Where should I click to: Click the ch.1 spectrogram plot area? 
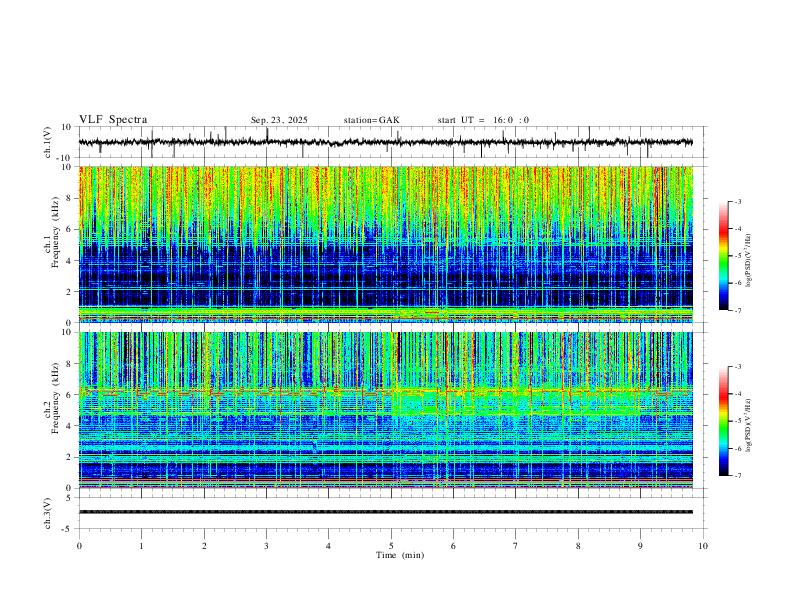385,244
